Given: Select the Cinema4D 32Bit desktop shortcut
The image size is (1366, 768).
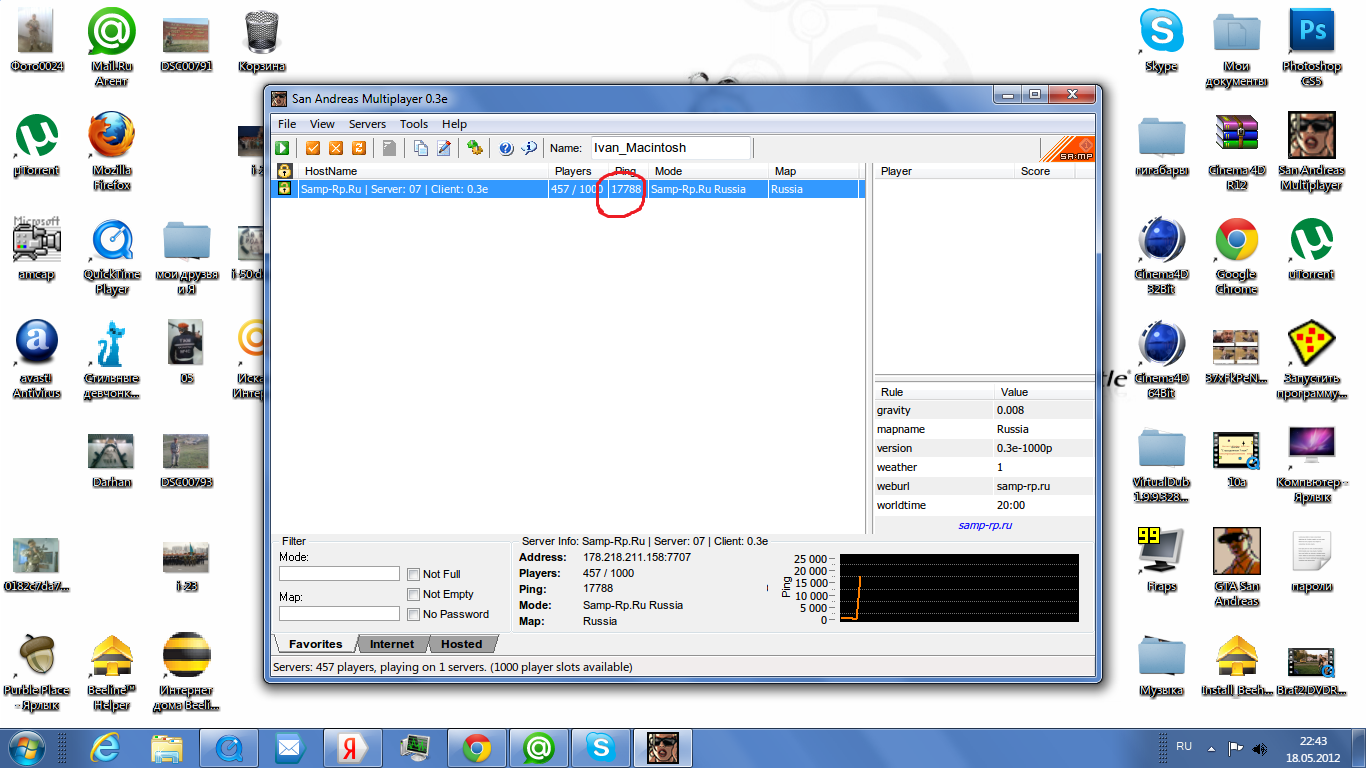Looking at the screenshot, I should 1161,254.
